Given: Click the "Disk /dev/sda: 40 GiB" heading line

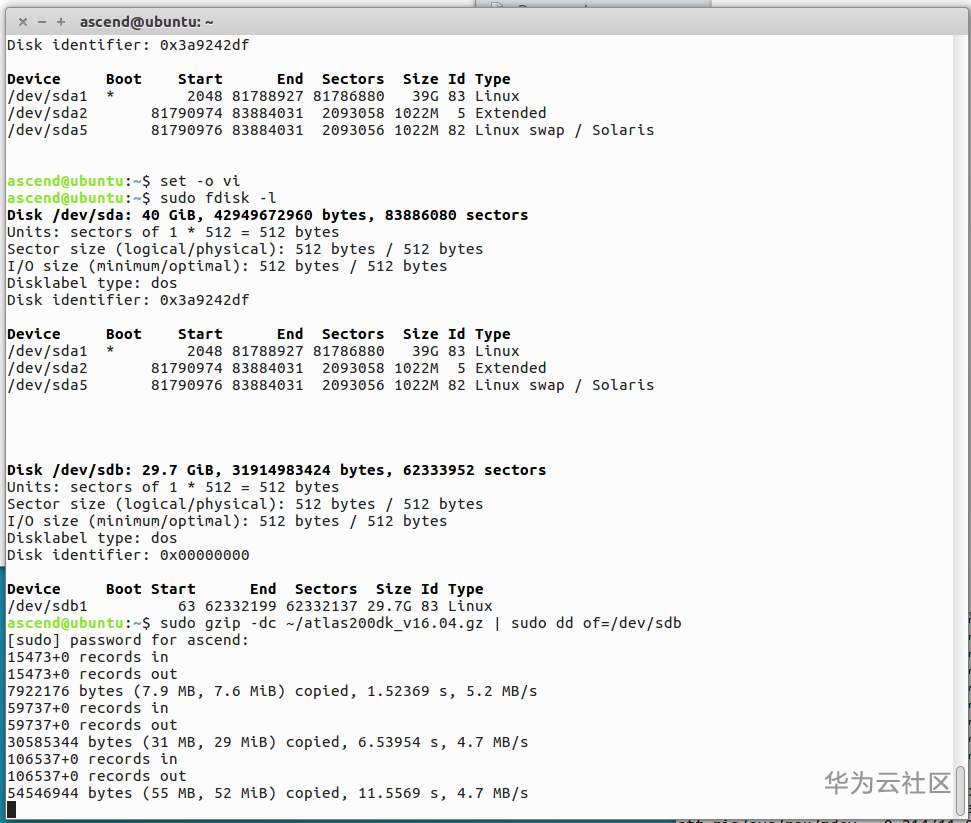Looking at the screenshot, I should [x=268, y=216].
